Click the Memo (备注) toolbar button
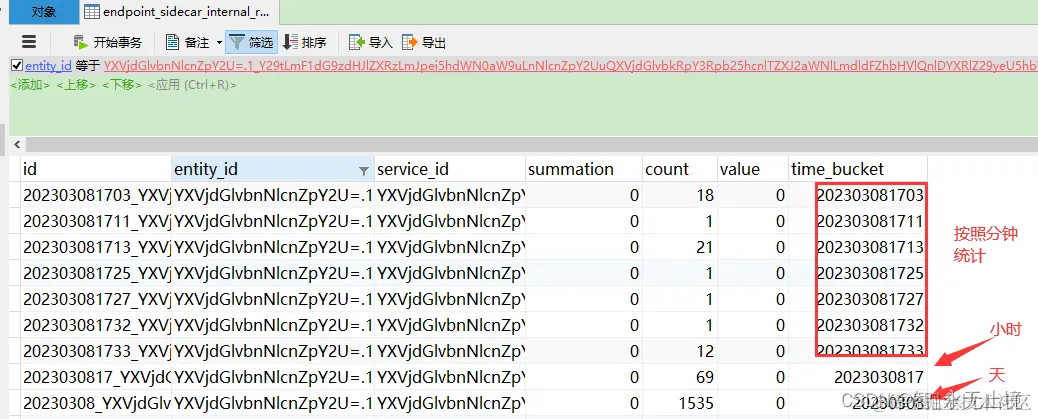 (187, 42)
